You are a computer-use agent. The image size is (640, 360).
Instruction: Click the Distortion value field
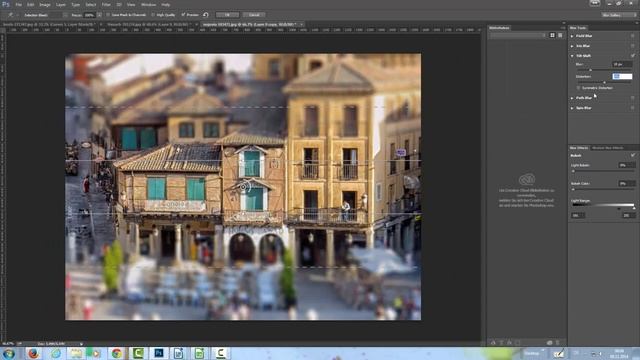tap(622, 76)
